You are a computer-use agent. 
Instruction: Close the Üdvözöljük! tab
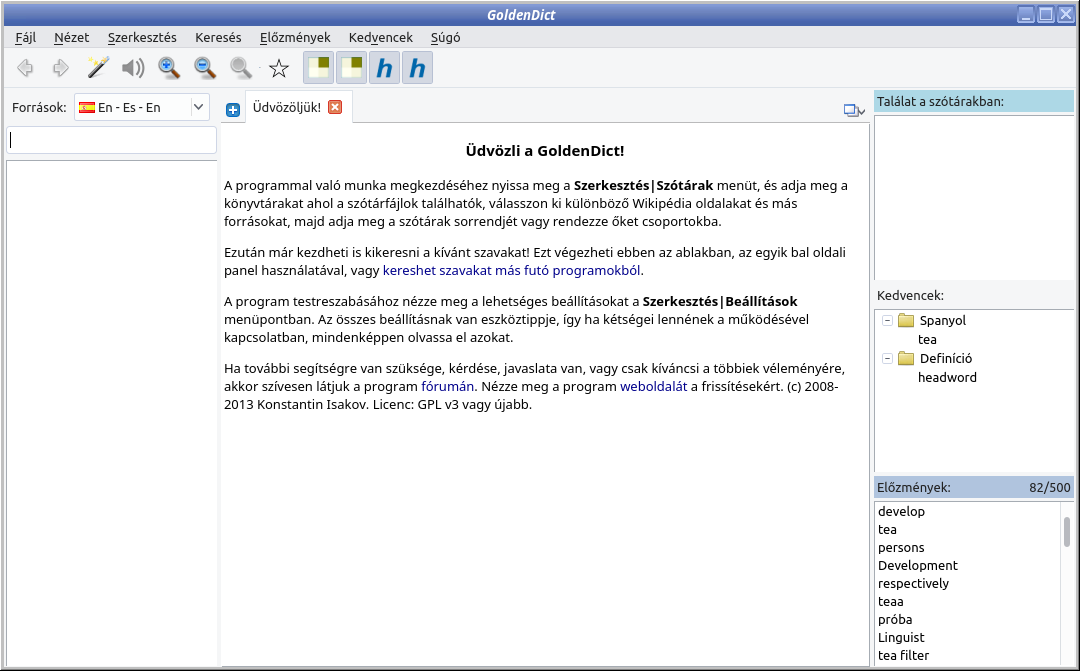(x=335, y=107)
